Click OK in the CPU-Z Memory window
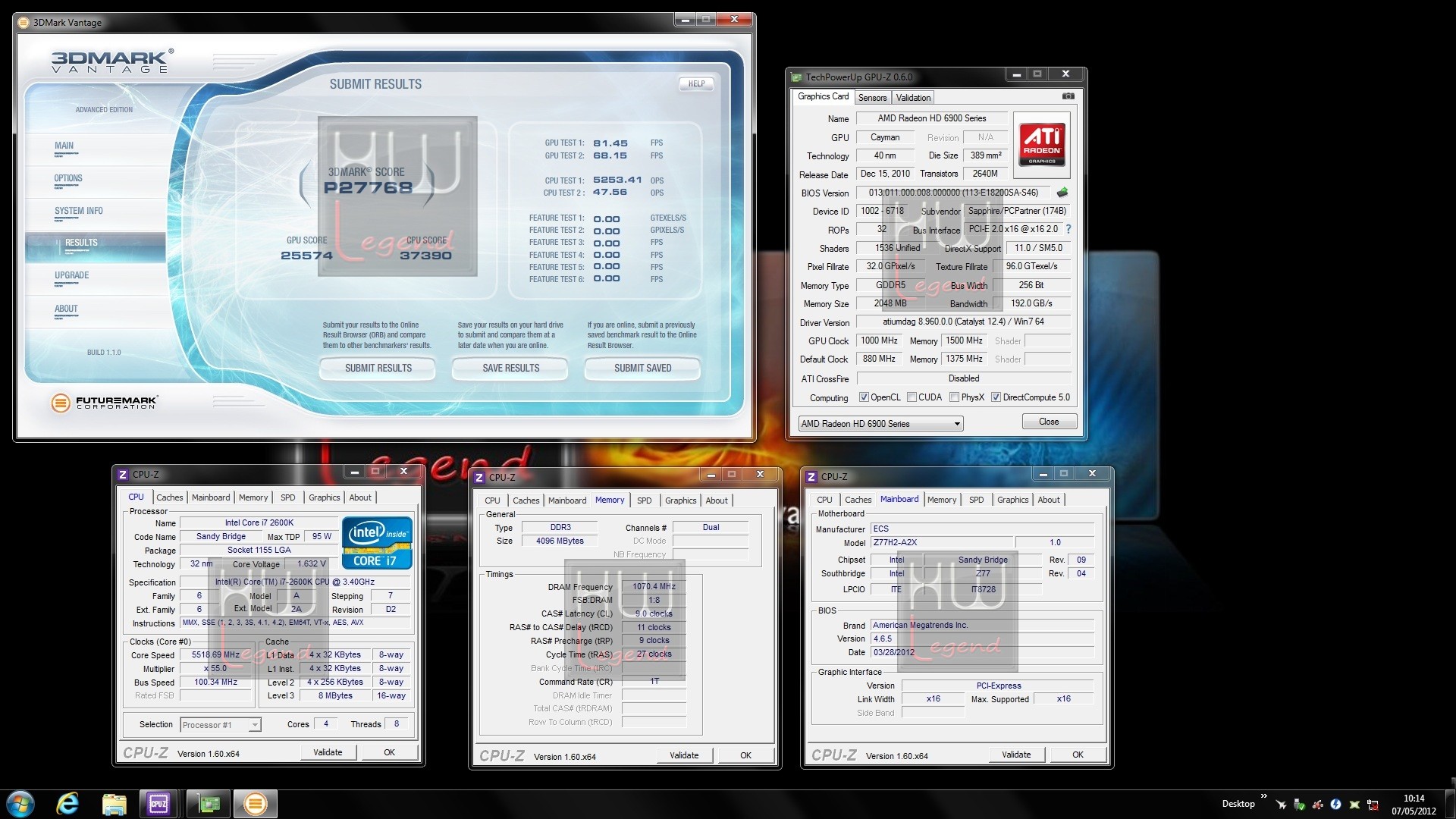Image resolution: width=1456 pixels, height=819 pixels. [x=745, y=755]
